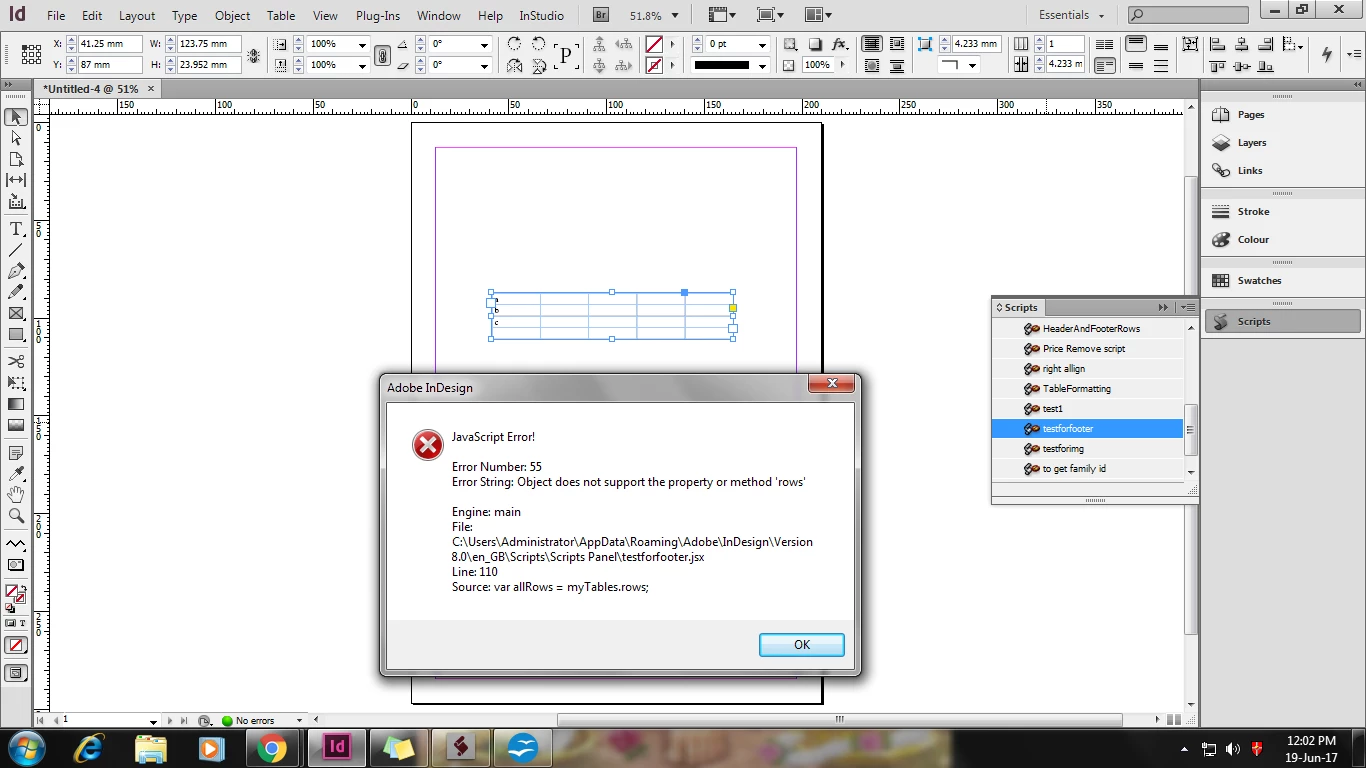Open Adobe Bridge via Br icon
The image size is (1366, 768).
coord(600,15)
